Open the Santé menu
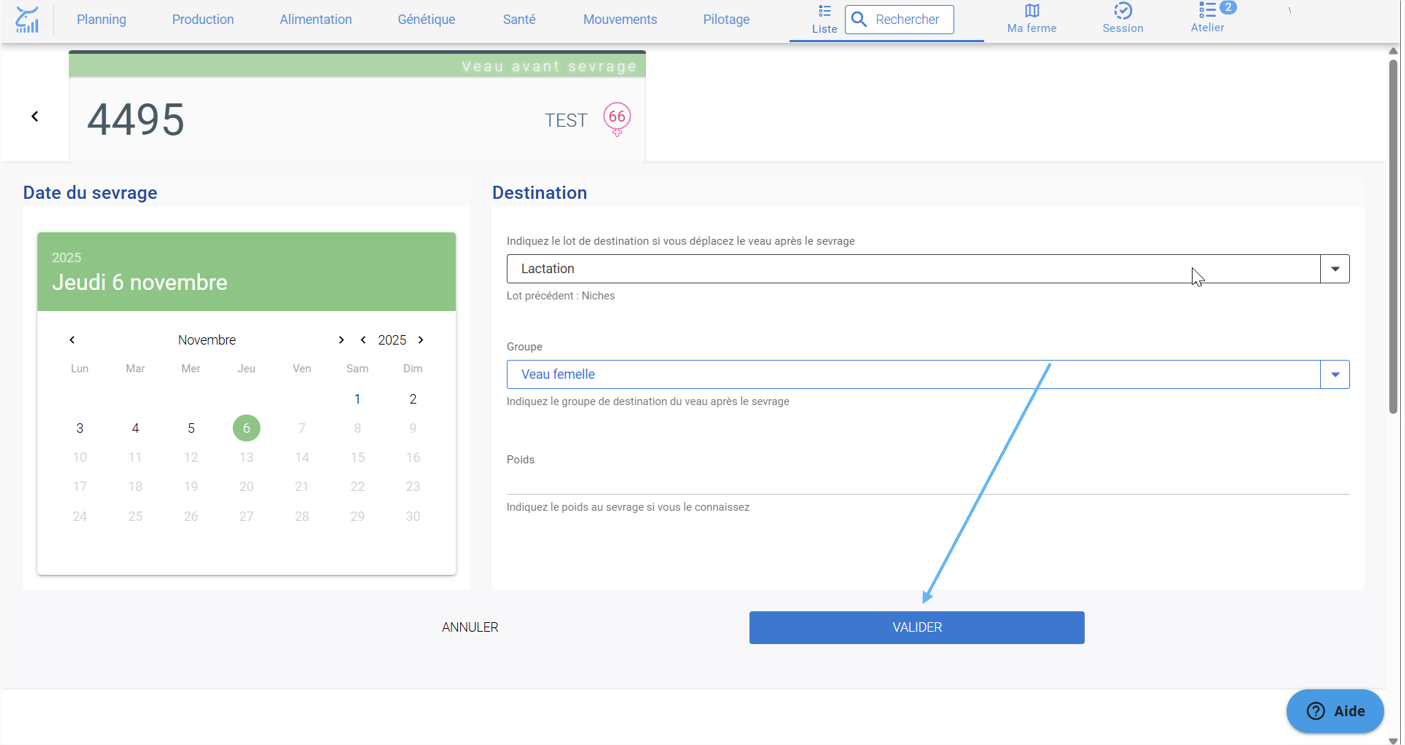1405x745 pixels. tap(519, 19)
